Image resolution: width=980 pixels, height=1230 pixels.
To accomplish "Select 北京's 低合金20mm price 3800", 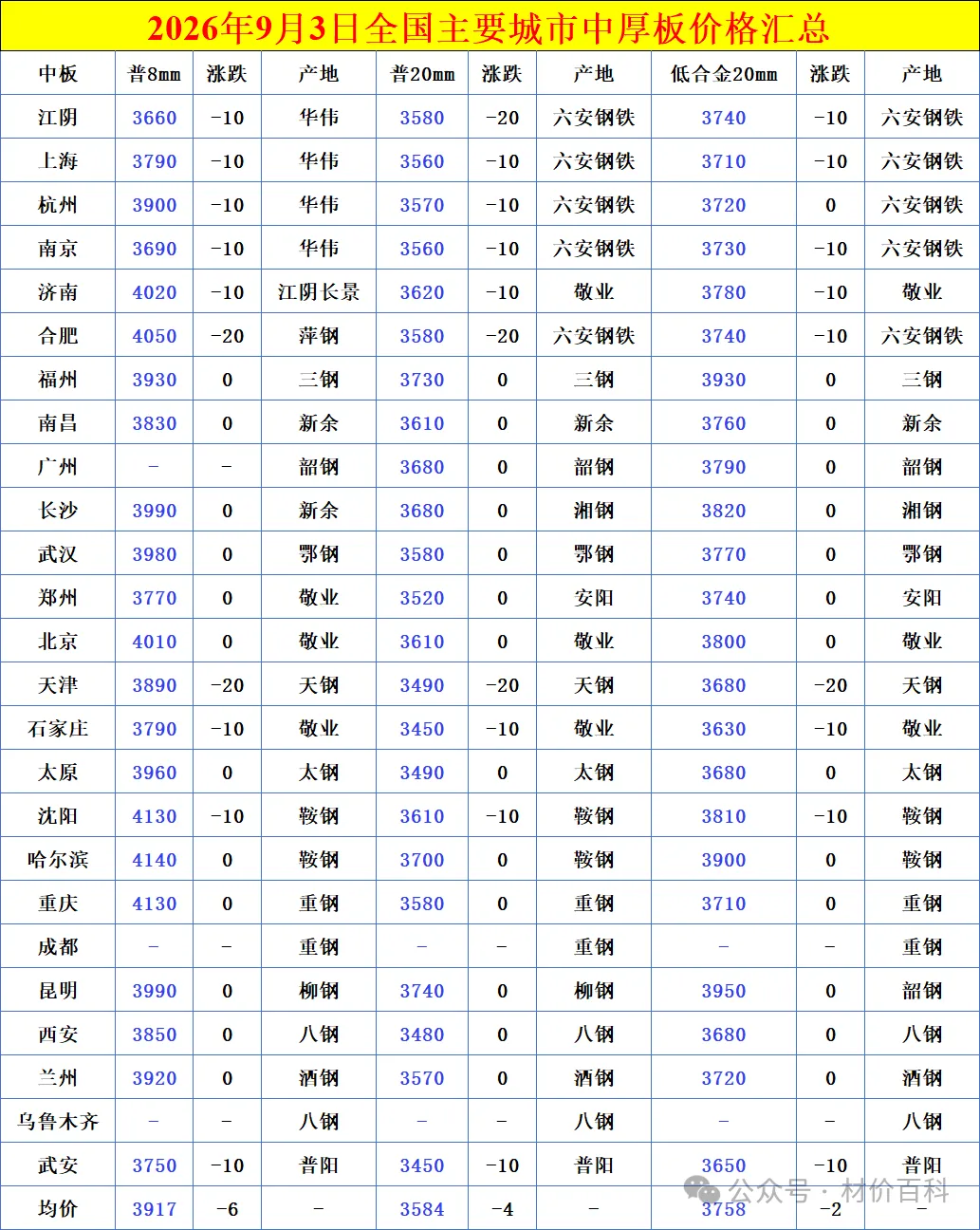I will pos(724,642).
